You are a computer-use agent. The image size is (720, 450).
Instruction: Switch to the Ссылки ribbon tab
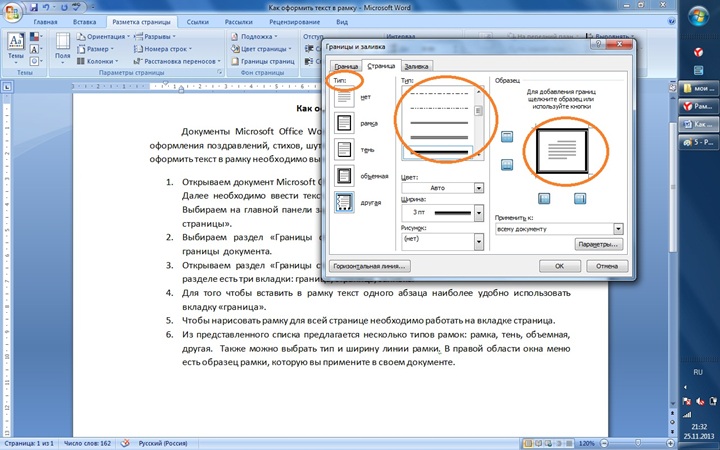pyautogui.click(x=196, y=22)
